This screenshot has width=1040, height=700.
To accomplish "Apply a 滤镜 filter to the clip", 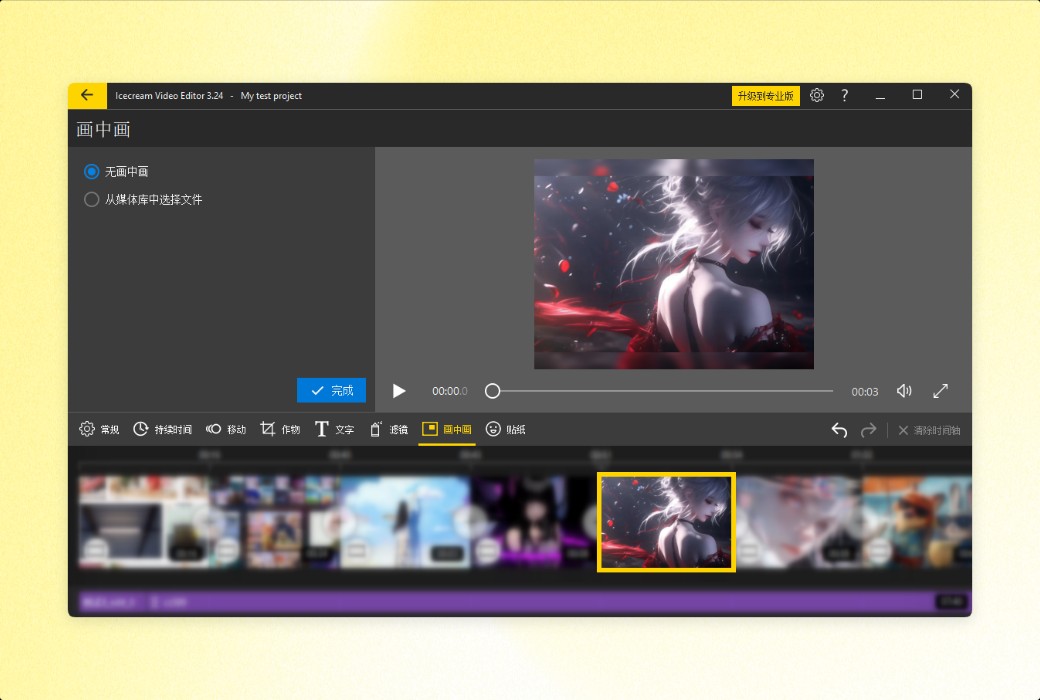I will pyautogui.click(x=389, y=429).
